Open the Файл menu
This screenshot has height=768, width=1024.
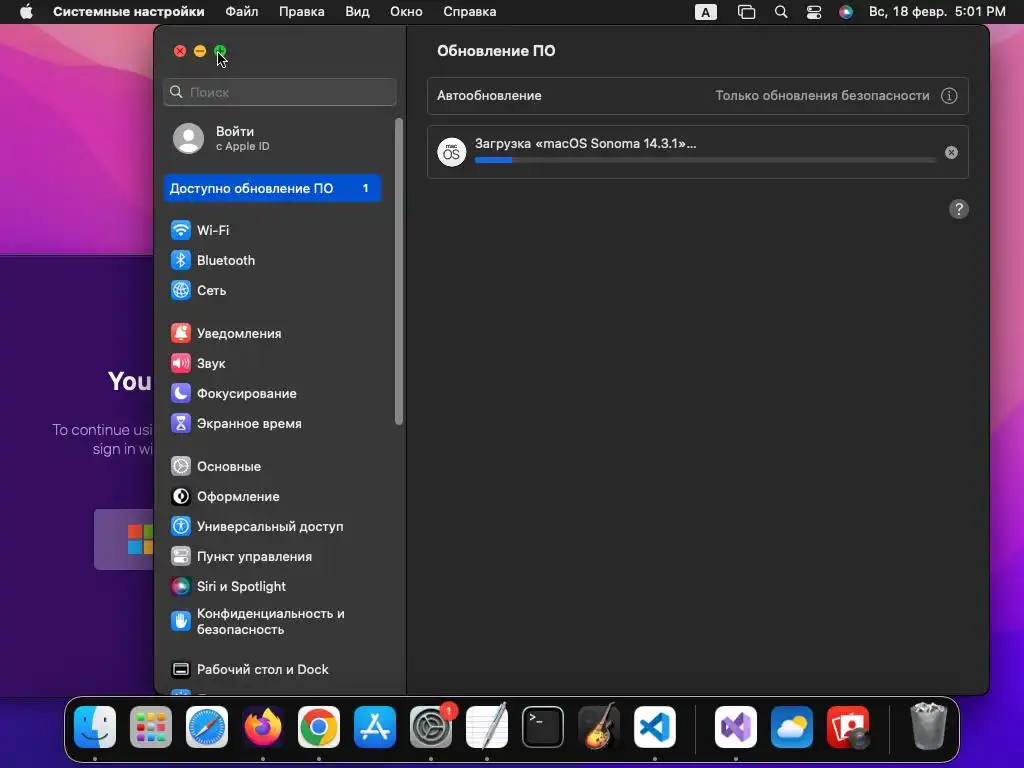(x=242, y=12)
